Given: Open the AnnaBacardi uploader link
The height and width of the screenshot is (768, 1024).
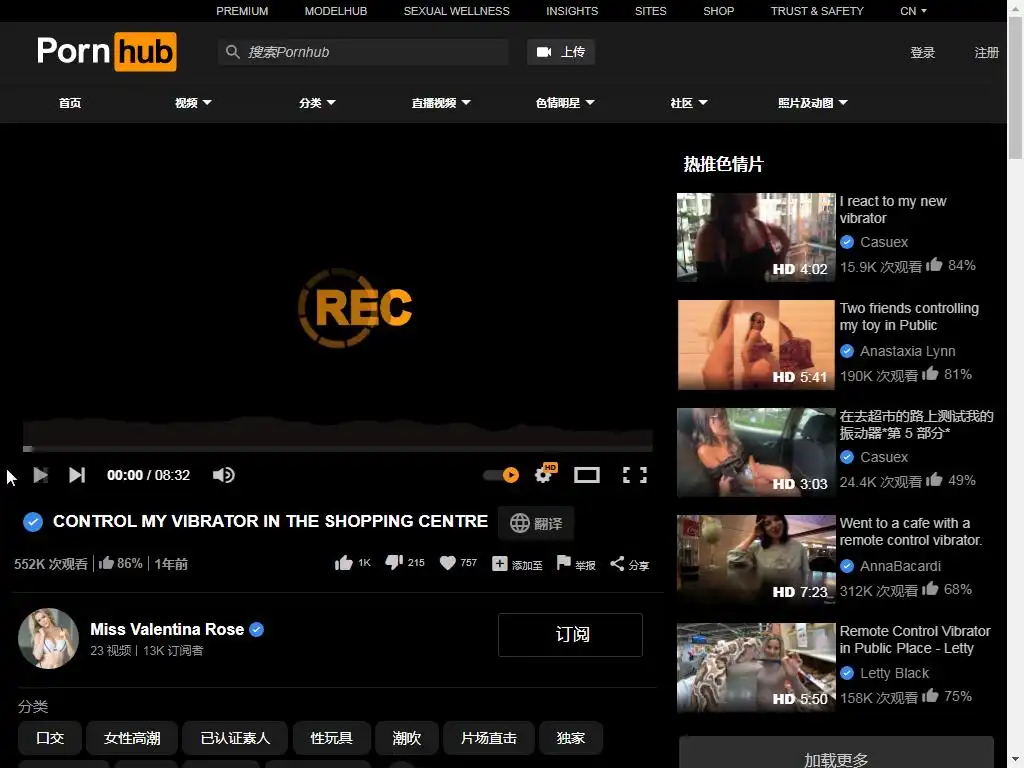Looking at the screenshot, I should [900, 566].
